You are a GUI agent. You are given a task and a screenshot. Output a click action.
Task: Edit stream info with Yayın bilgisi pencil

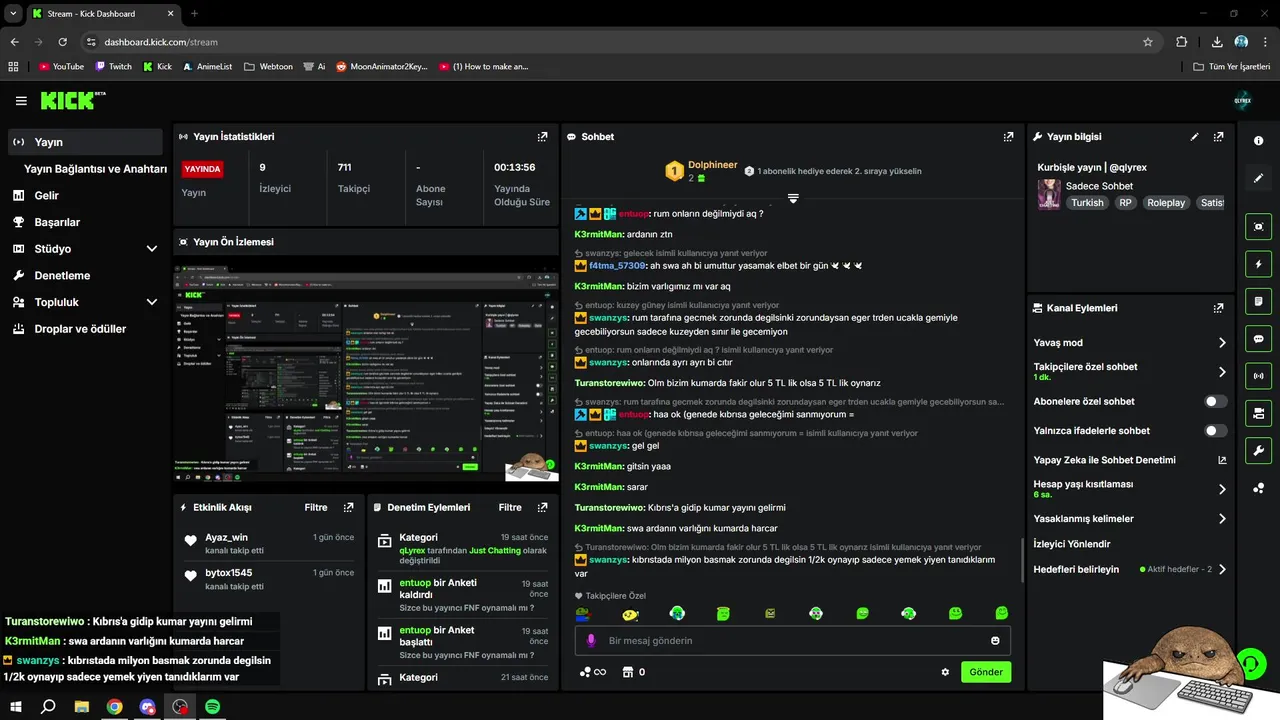click(1194, 136)
